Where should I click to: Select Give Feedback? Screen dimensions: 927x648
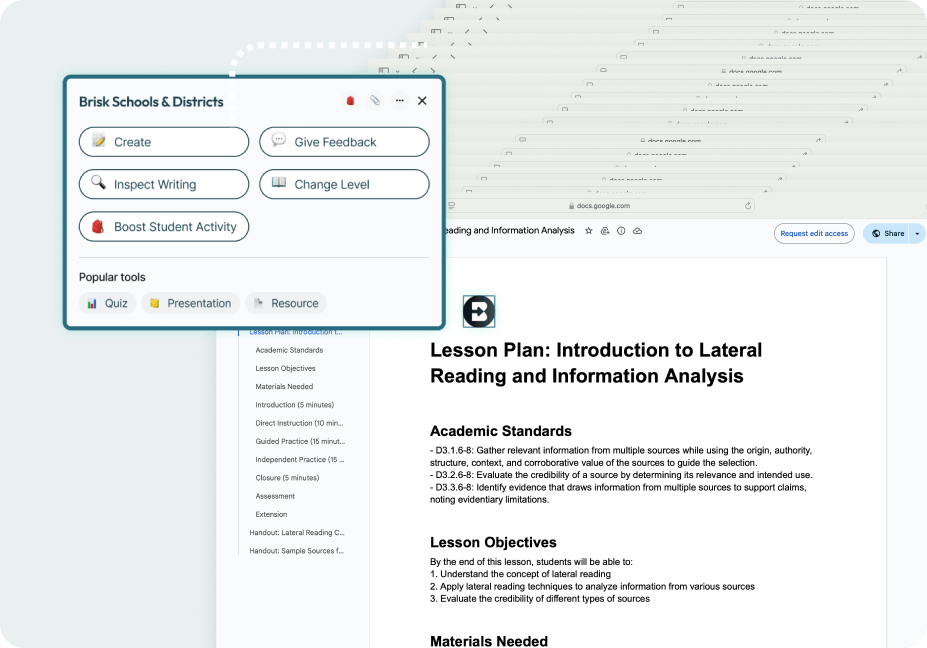pos(344,142)
